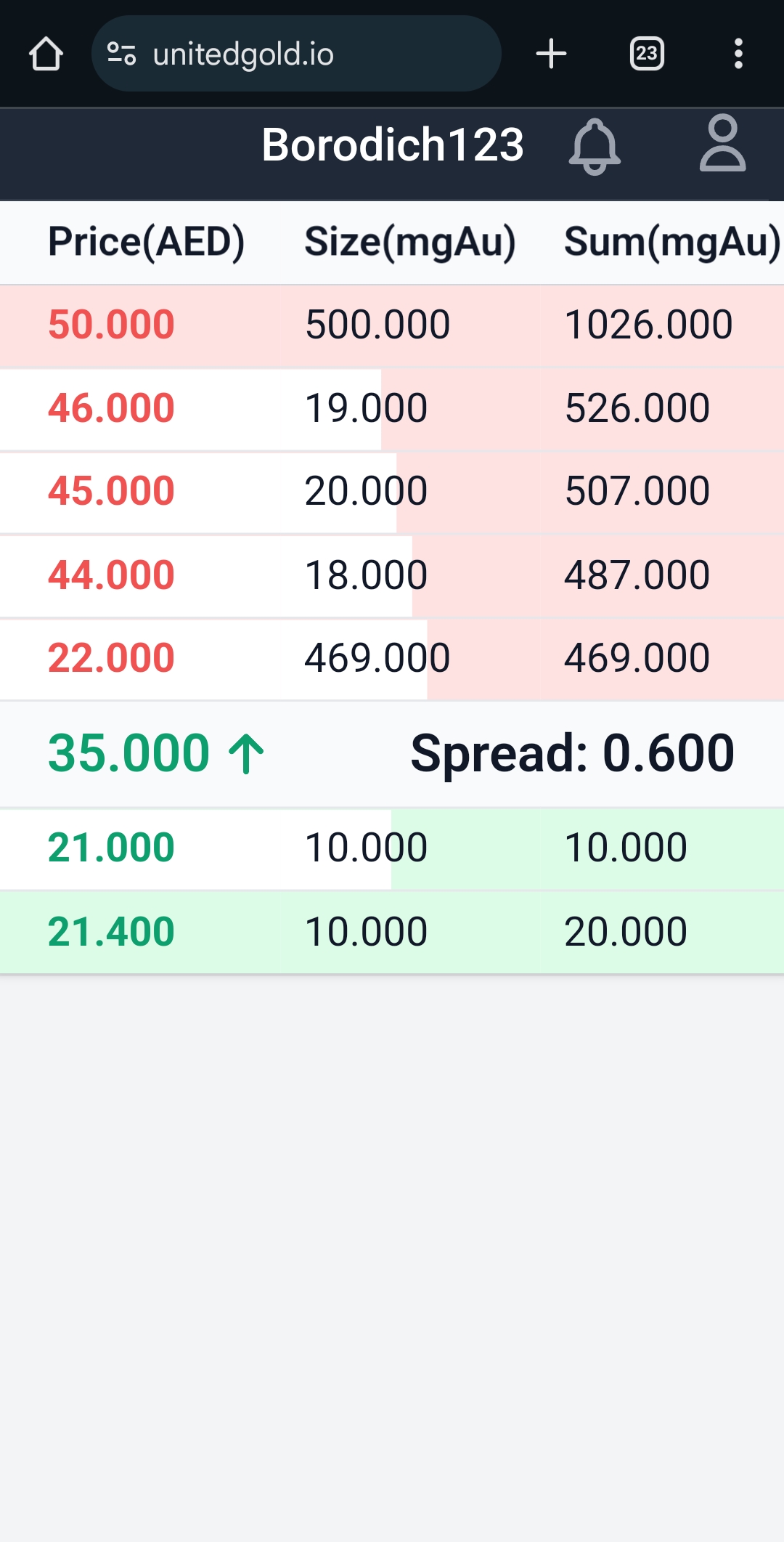Tap the last price 35.000

(x=129, y=753)
